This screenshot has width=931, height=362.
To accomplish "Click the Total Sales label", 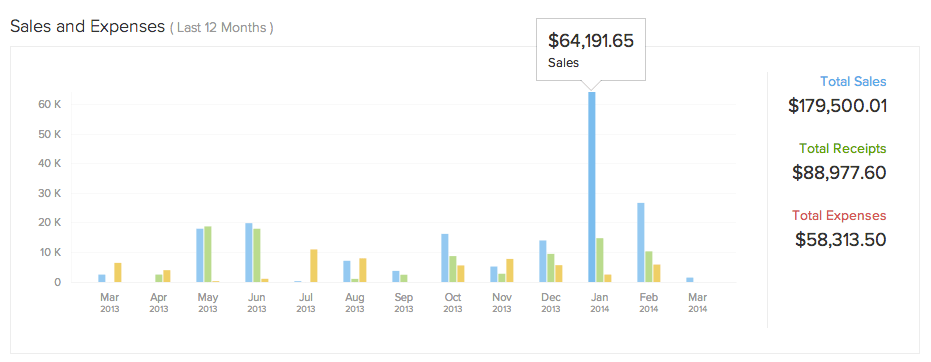I will 853,82.
